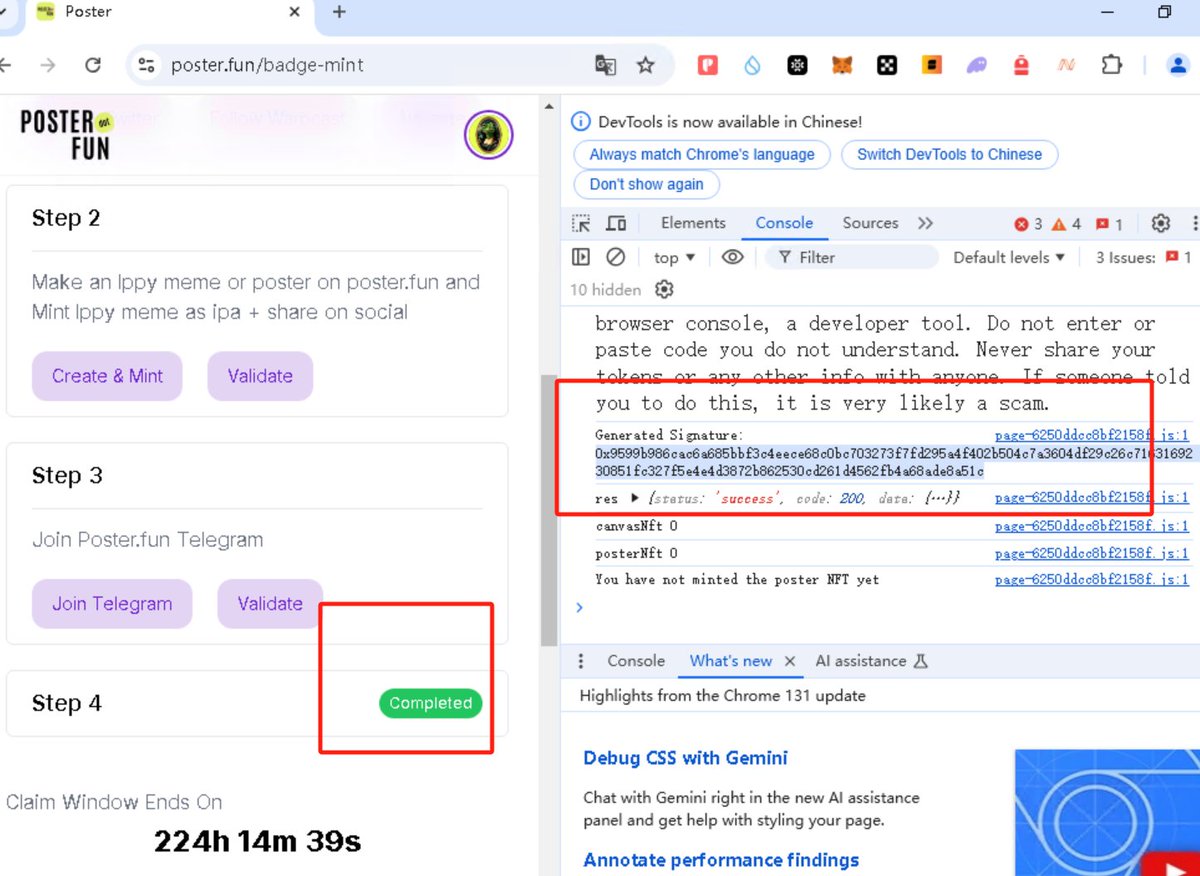The width and height of the screenshot is (1200, 876).
Task: Click the clear console icon
Action: [x=616, y=257]
